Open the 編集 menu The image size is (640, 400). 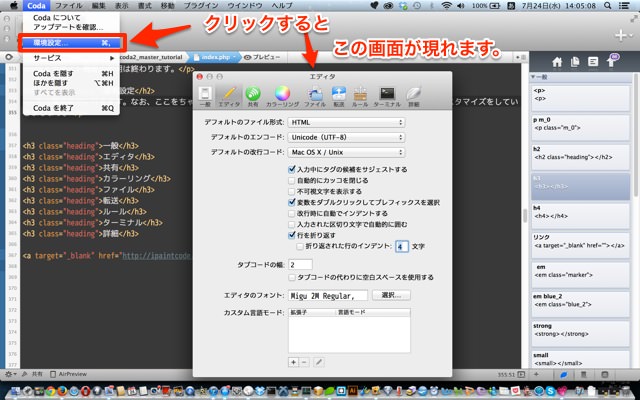(x=98, y=6)
